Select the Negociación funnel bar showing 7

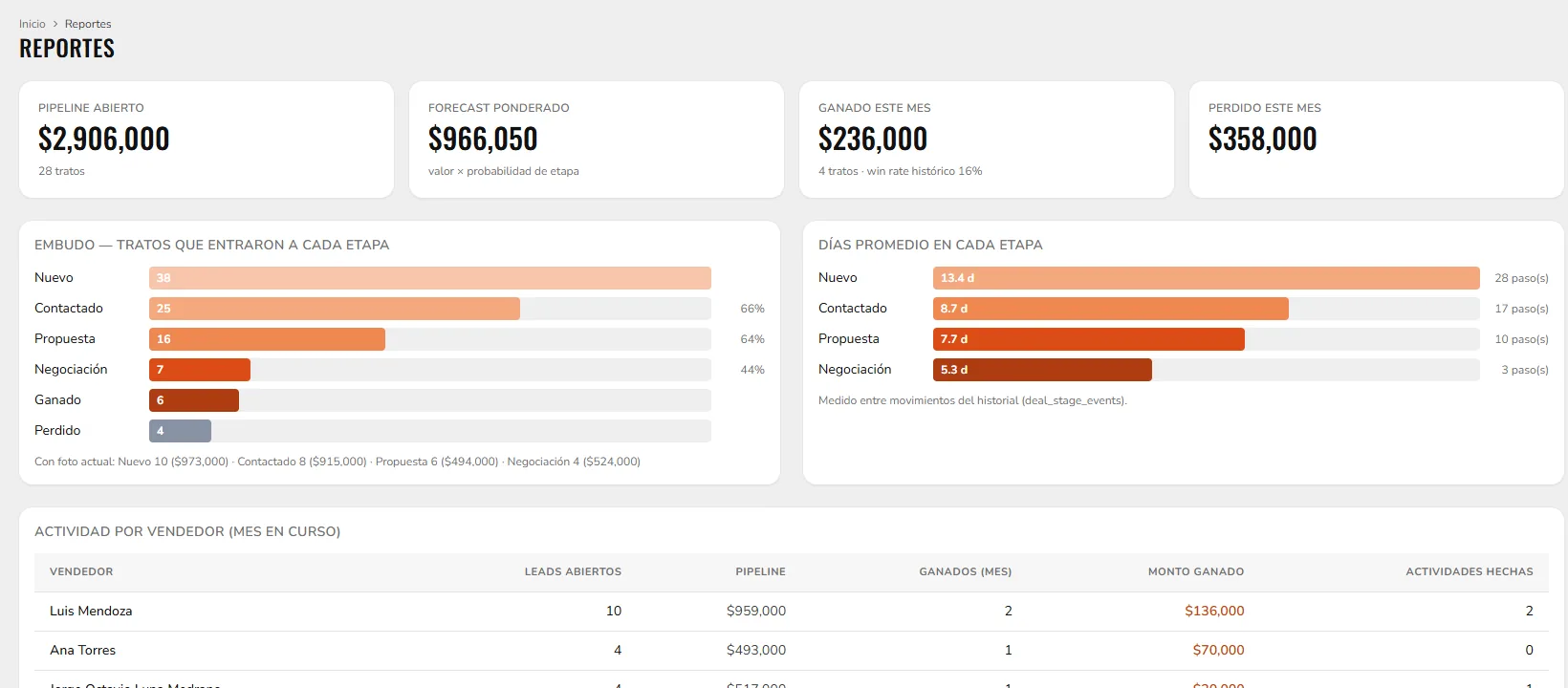(200, 370)
